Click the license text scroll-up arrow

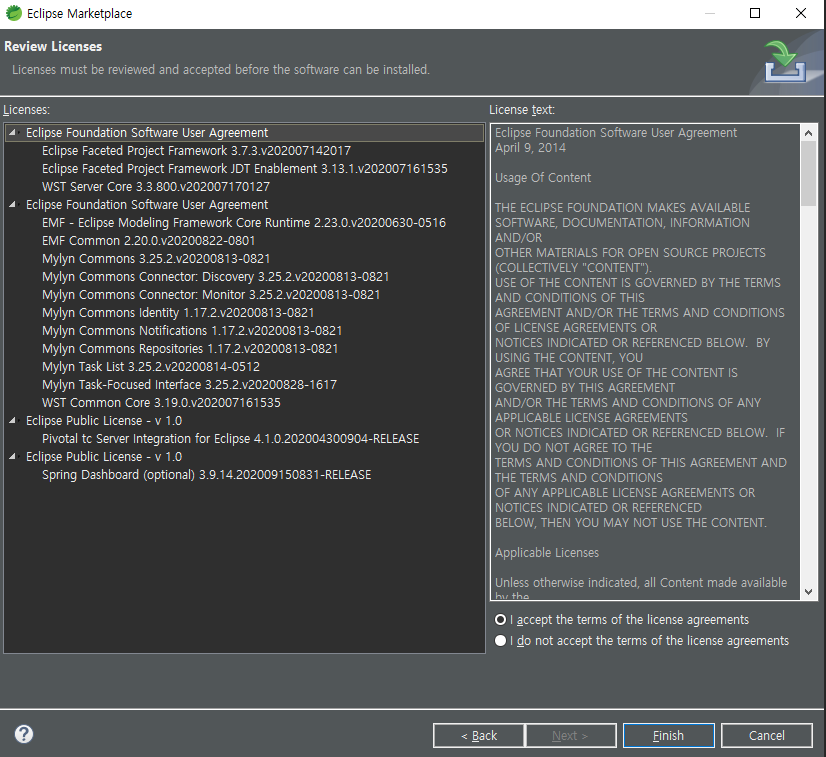coord(809,133)
